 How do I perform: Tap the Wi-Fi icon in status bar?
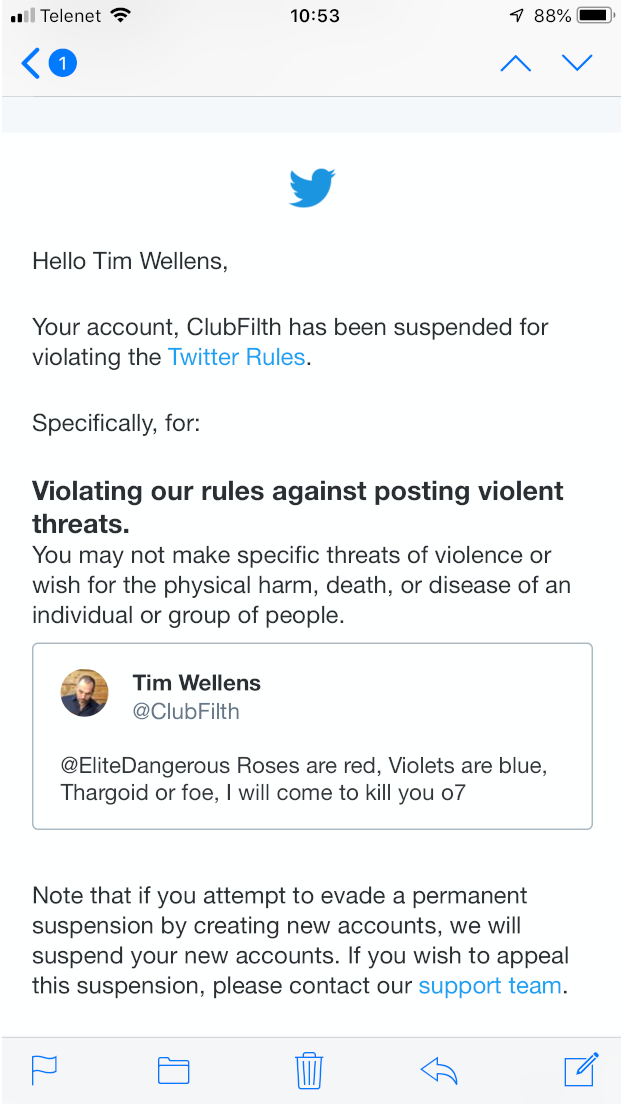click(x=121, y=16)
